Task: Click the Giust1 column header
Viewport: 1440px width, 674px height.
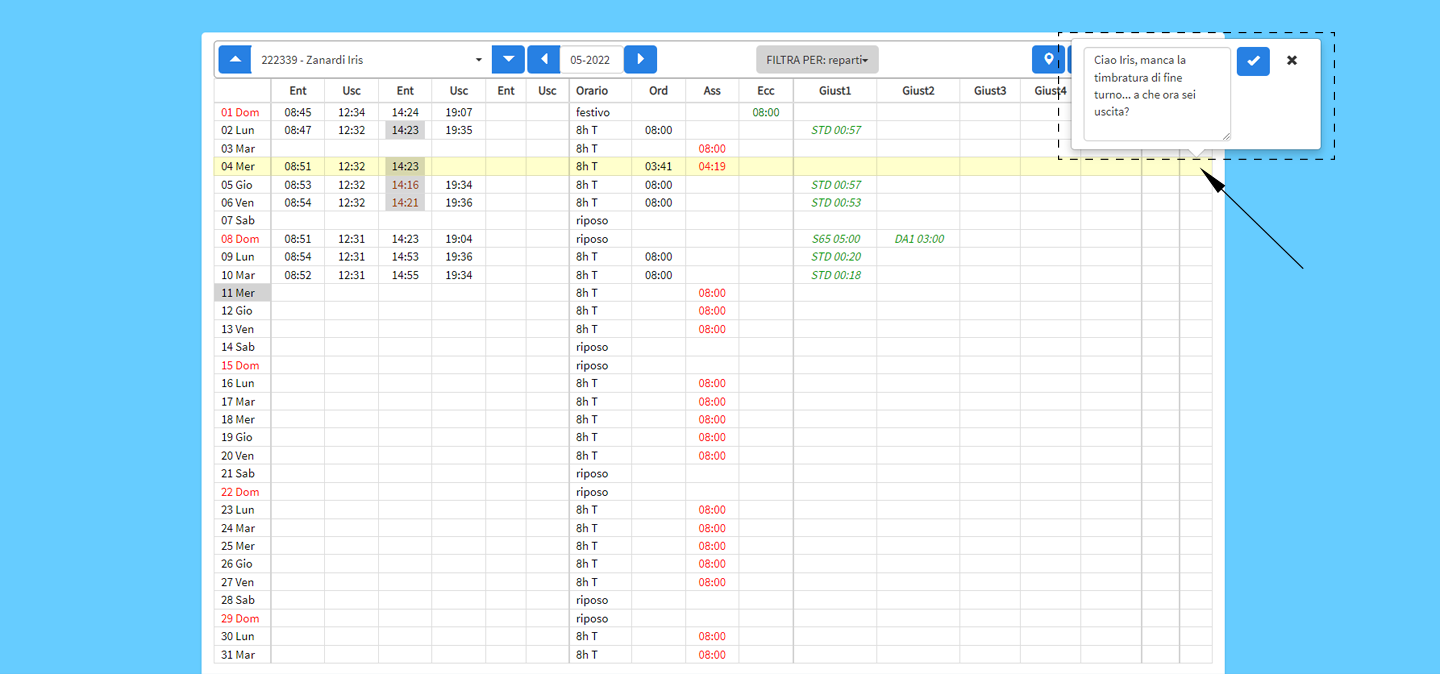Action: (x=834, y=91)
